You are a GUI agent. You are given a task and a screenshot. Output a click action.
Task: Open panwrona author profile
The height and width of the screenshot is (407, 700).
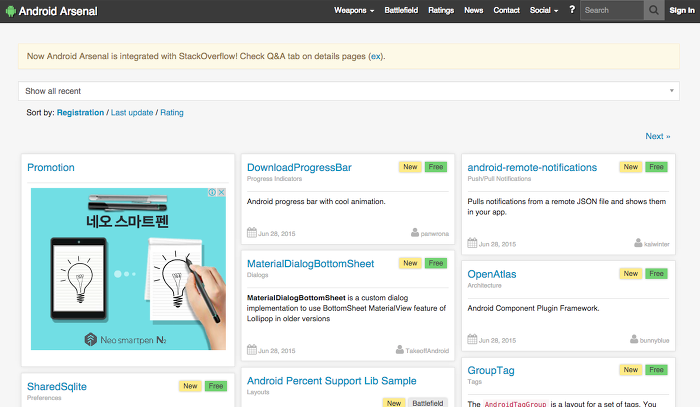point(434,234)
